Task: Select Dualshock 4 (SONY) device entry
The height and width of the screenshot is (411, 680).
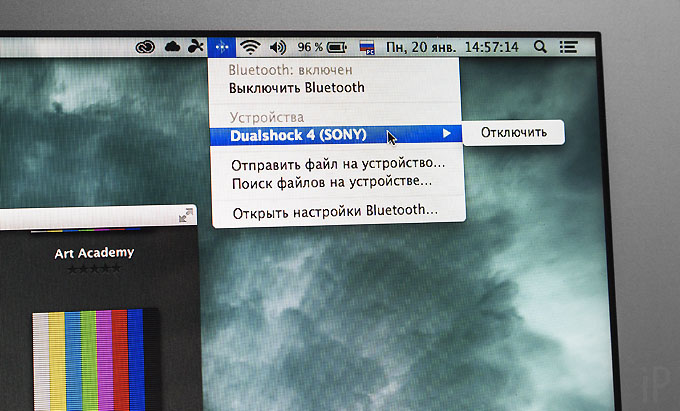Action: click(x=336, y=135)
